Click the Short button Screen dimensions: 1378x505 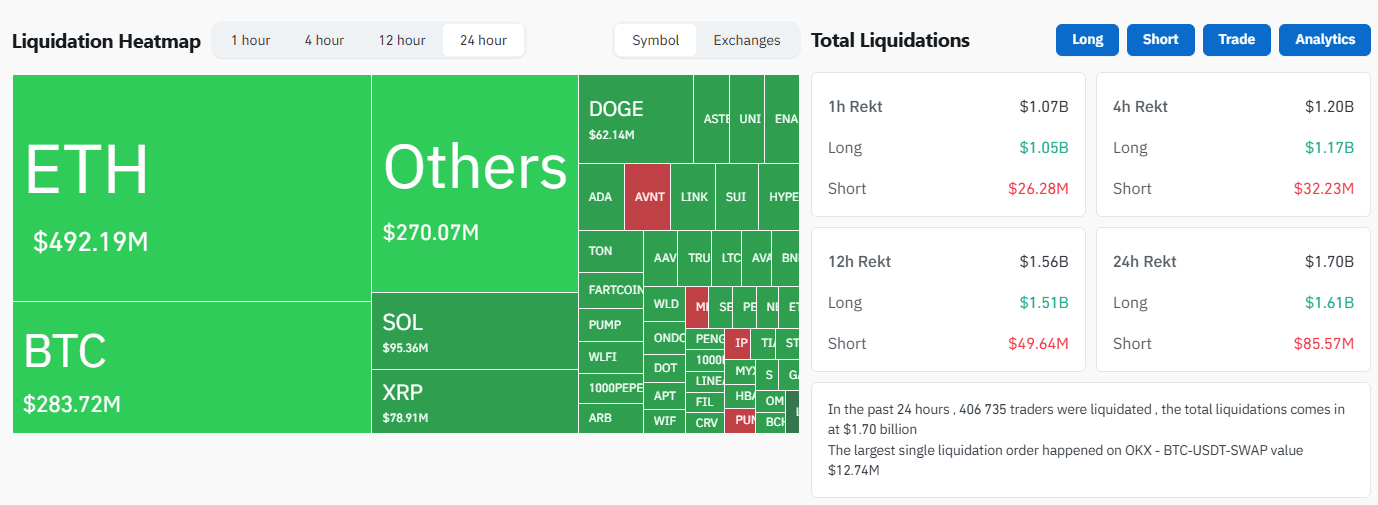pyautogui.click(x=1161, y=39)
